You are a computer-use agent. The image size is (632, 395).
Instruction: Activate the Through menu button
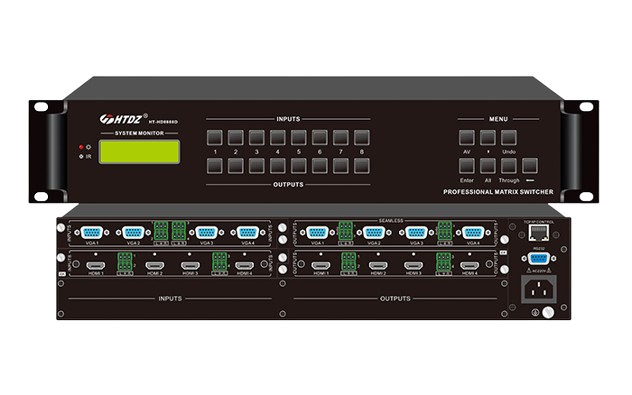coord(509,166)
